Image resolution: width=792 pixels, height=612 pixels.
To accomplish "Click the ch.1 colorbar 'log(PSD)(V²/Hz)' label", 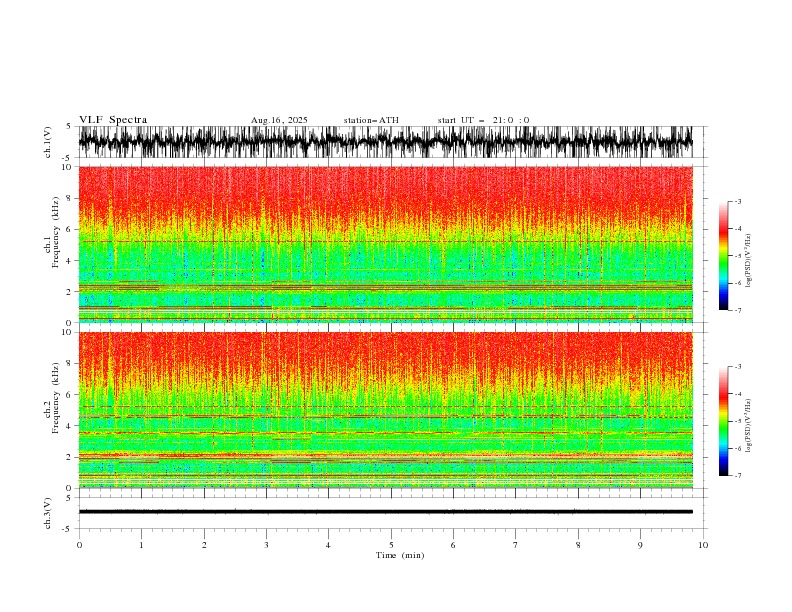I will click(x=749, y=261).
